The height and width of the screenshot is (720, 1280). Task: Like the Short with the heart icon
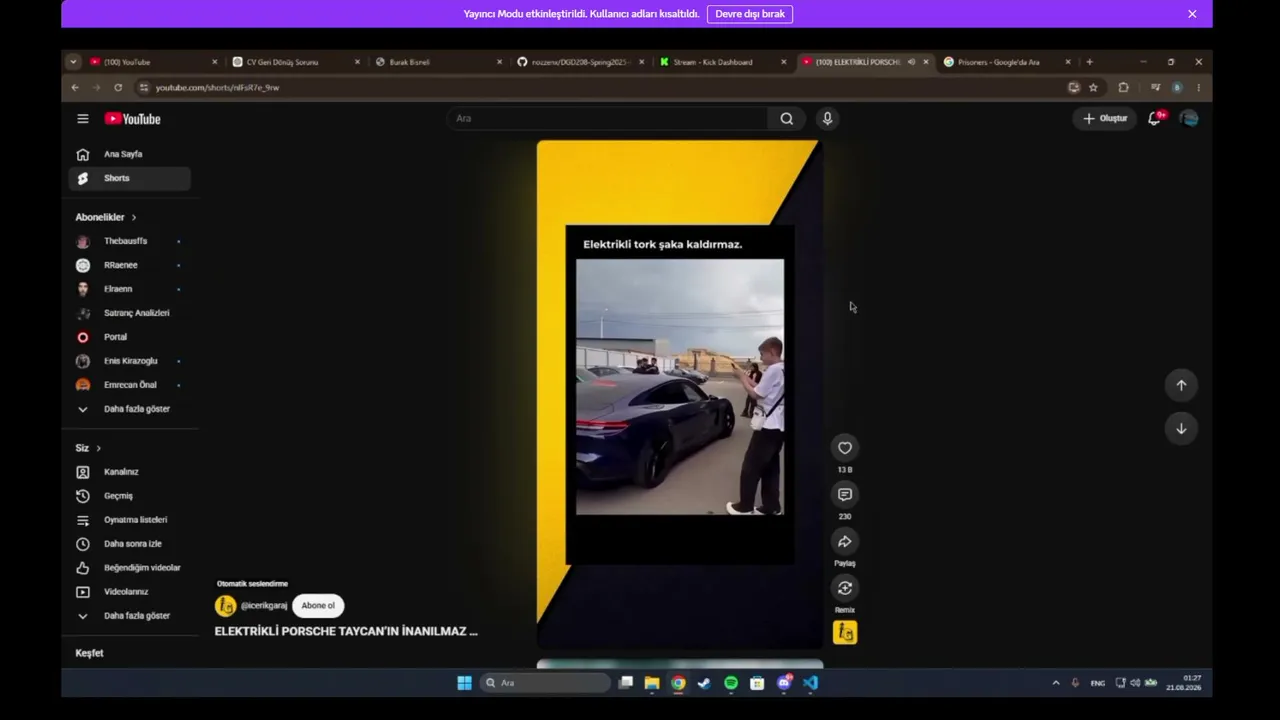pos(845,448)
